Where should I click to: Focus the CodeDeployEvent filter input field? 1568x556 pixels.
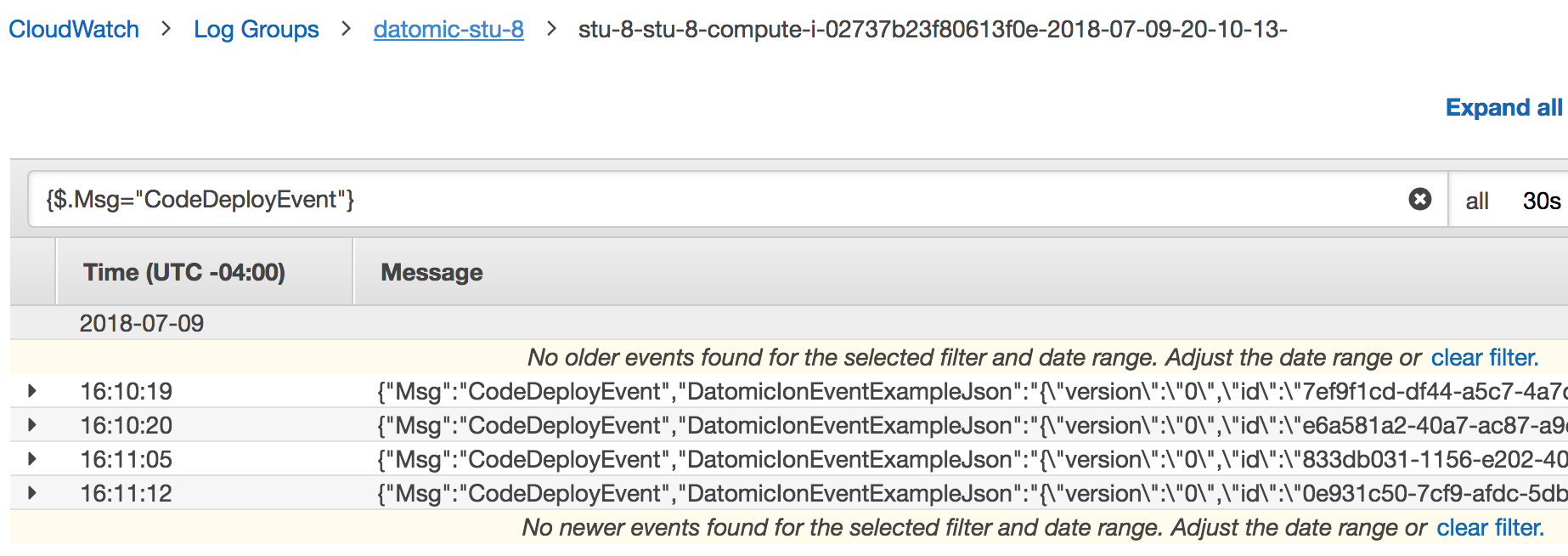pyautogui.click(x=713, y=200)
